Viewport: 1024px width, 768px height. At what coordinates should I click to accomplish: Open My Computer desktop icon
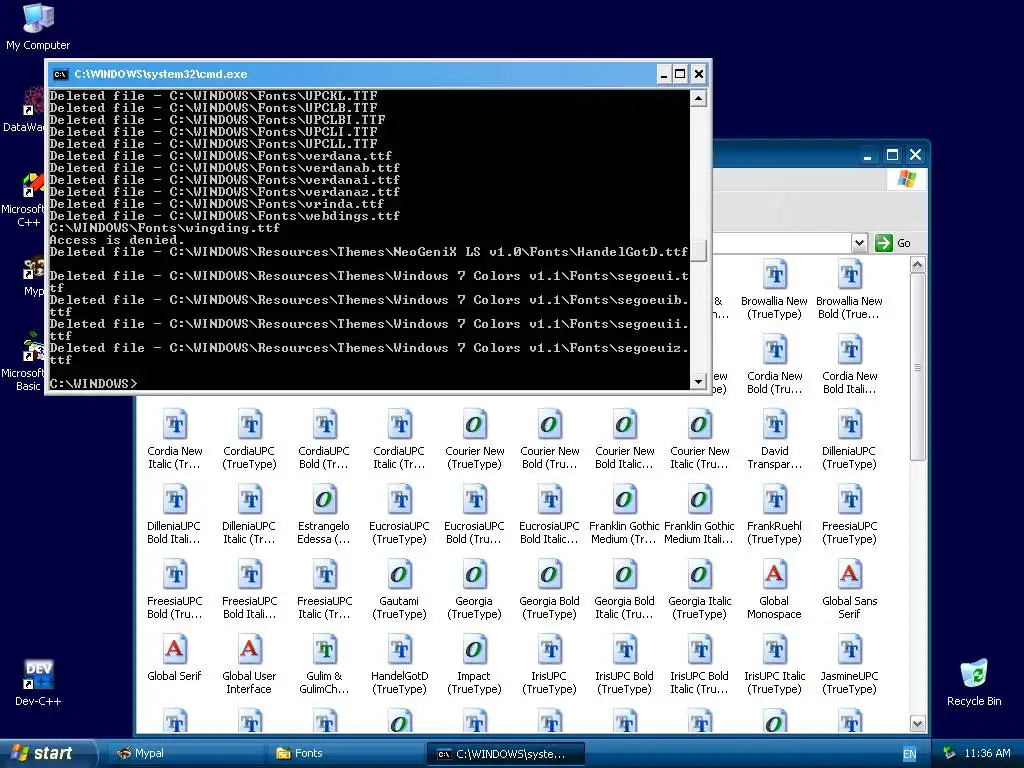tap(38, 26)
